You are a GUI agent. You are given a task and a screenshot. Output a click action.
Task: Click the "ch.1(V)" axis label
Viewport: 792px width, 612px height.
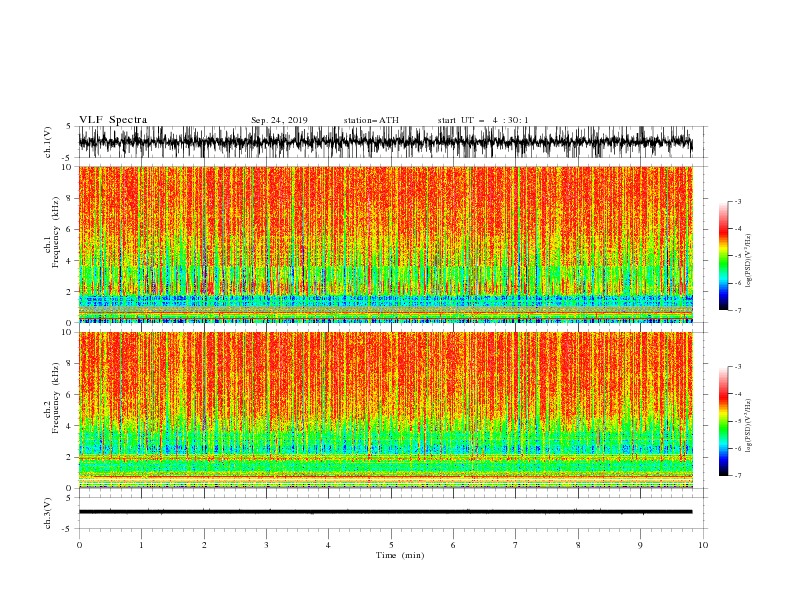point(48,142)
